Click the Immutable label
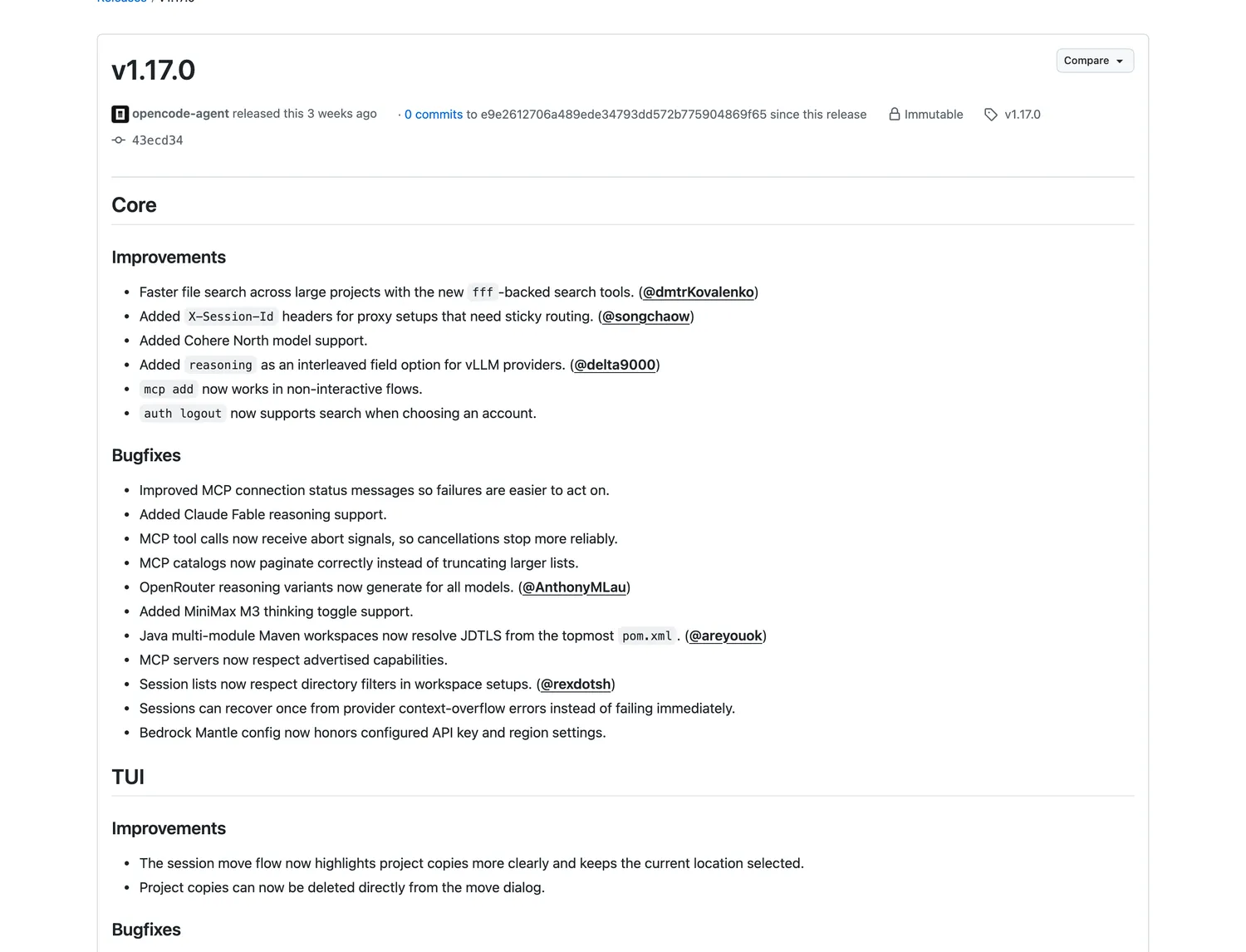This screenshot has width=1246, height=952. pos(934,115)
